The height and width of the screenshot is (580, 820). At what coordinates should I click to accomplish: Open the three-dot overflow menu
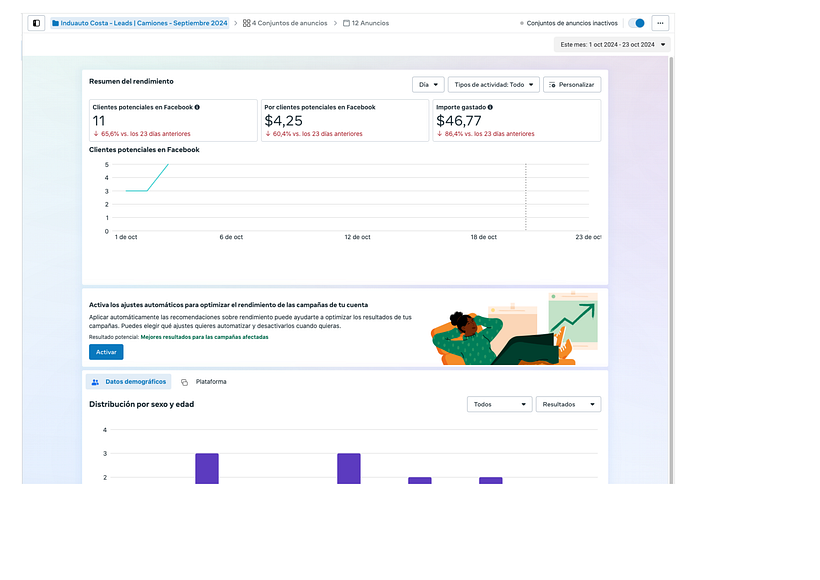coord(658,22)
